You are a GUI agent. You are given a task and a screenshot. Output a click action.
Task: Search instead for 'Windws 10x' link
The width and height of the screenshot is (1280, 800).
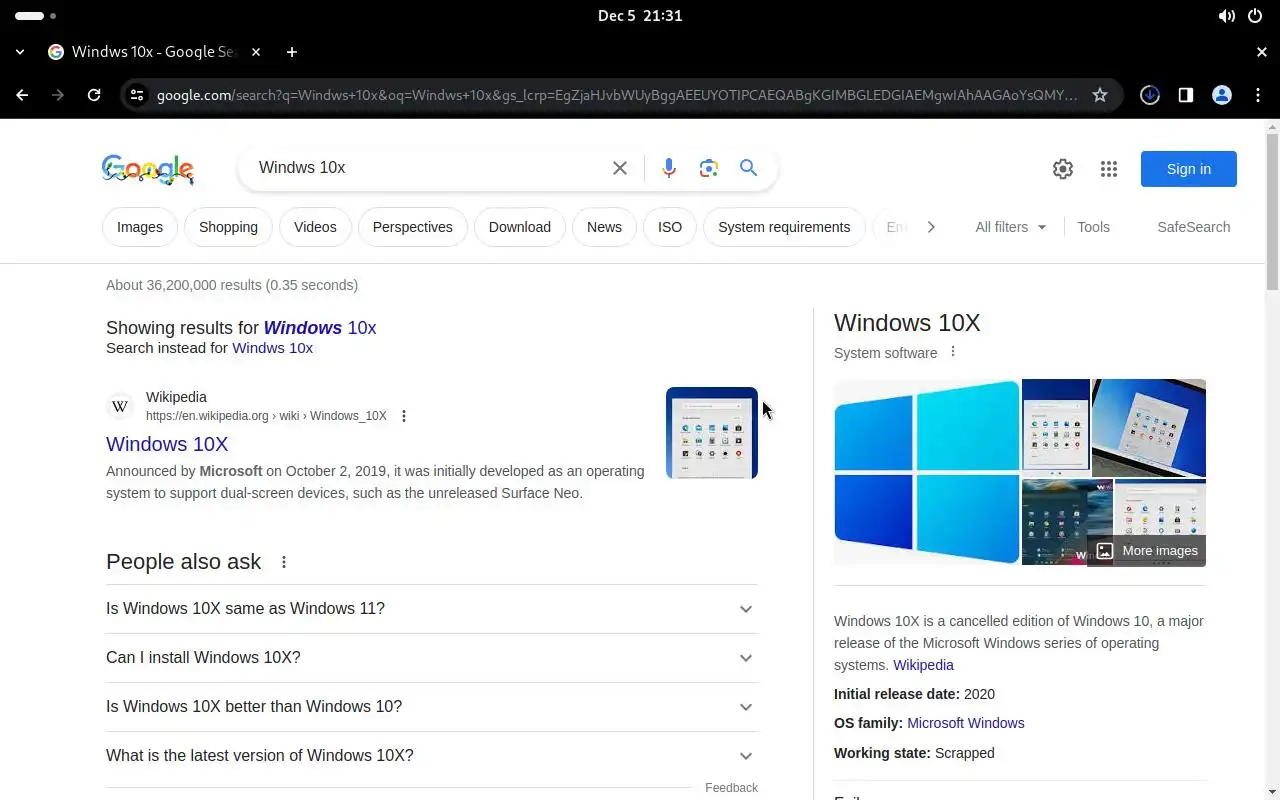tap(272, 348)
